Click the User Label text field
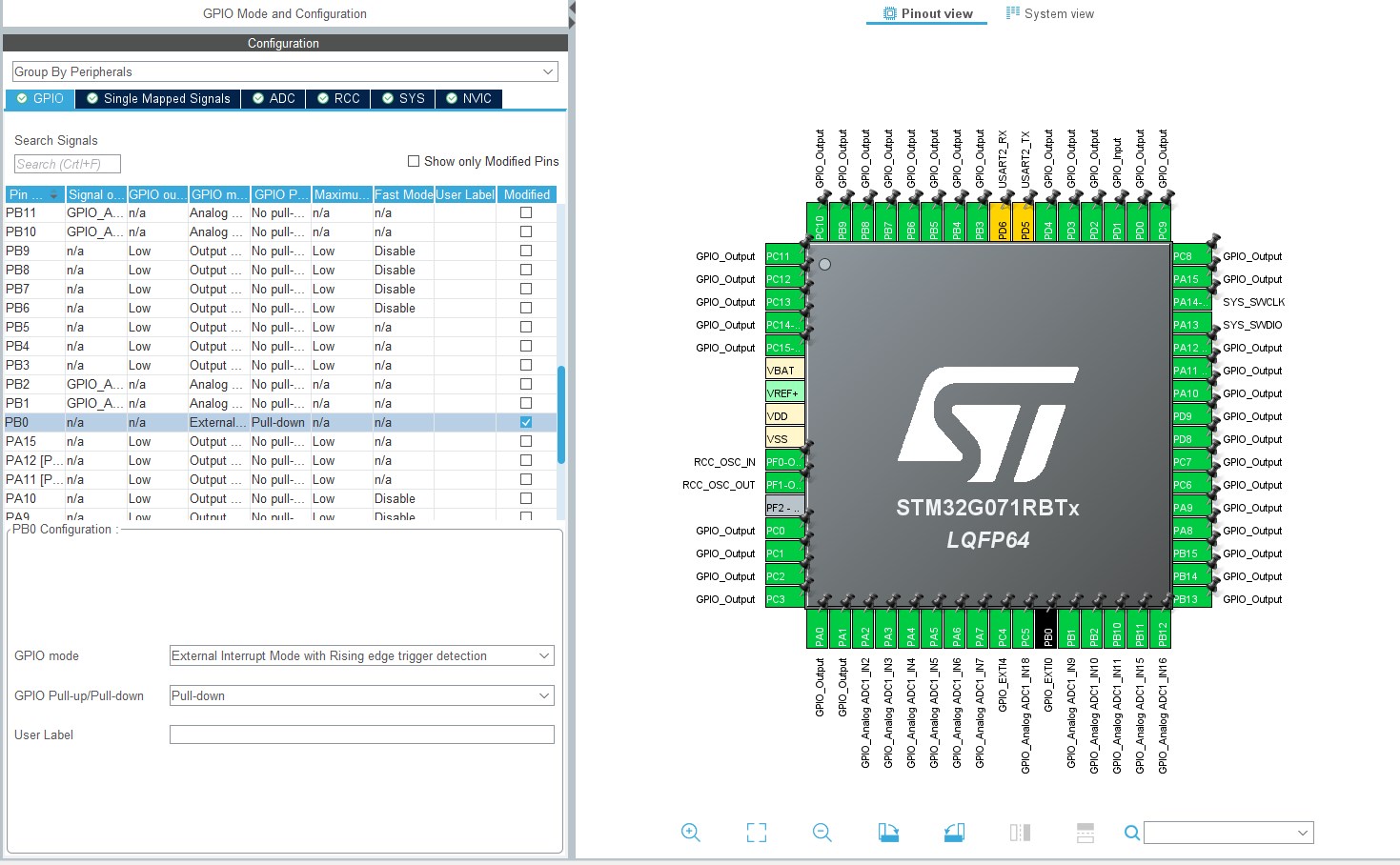The height and width of the screenshot is (865, 1400). point(361,734)
